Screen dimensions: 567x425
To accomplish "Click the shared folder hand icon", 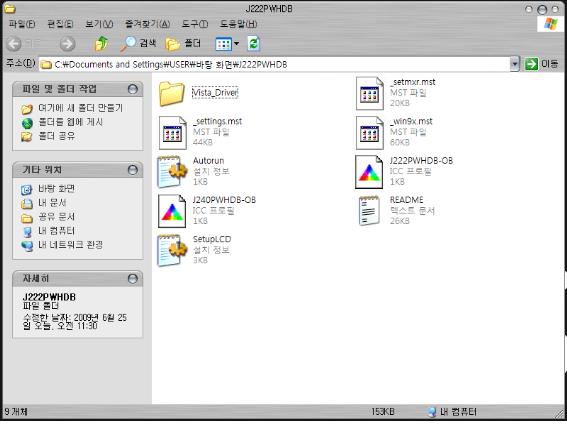I will pos(26,137).
